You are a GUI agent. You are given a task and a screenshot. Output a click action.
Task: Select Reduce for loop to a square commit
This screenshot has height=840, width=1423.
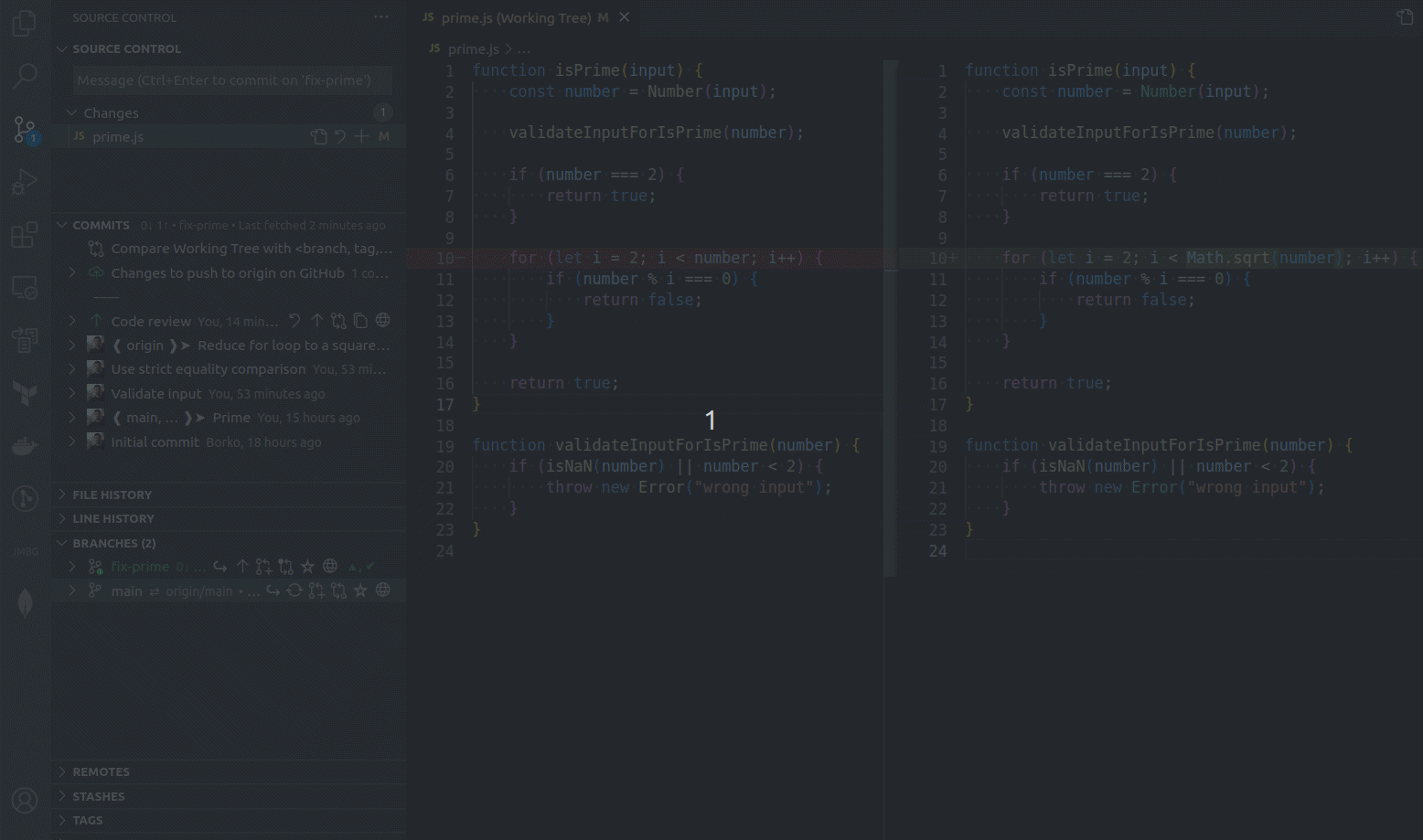pos(229,346)
